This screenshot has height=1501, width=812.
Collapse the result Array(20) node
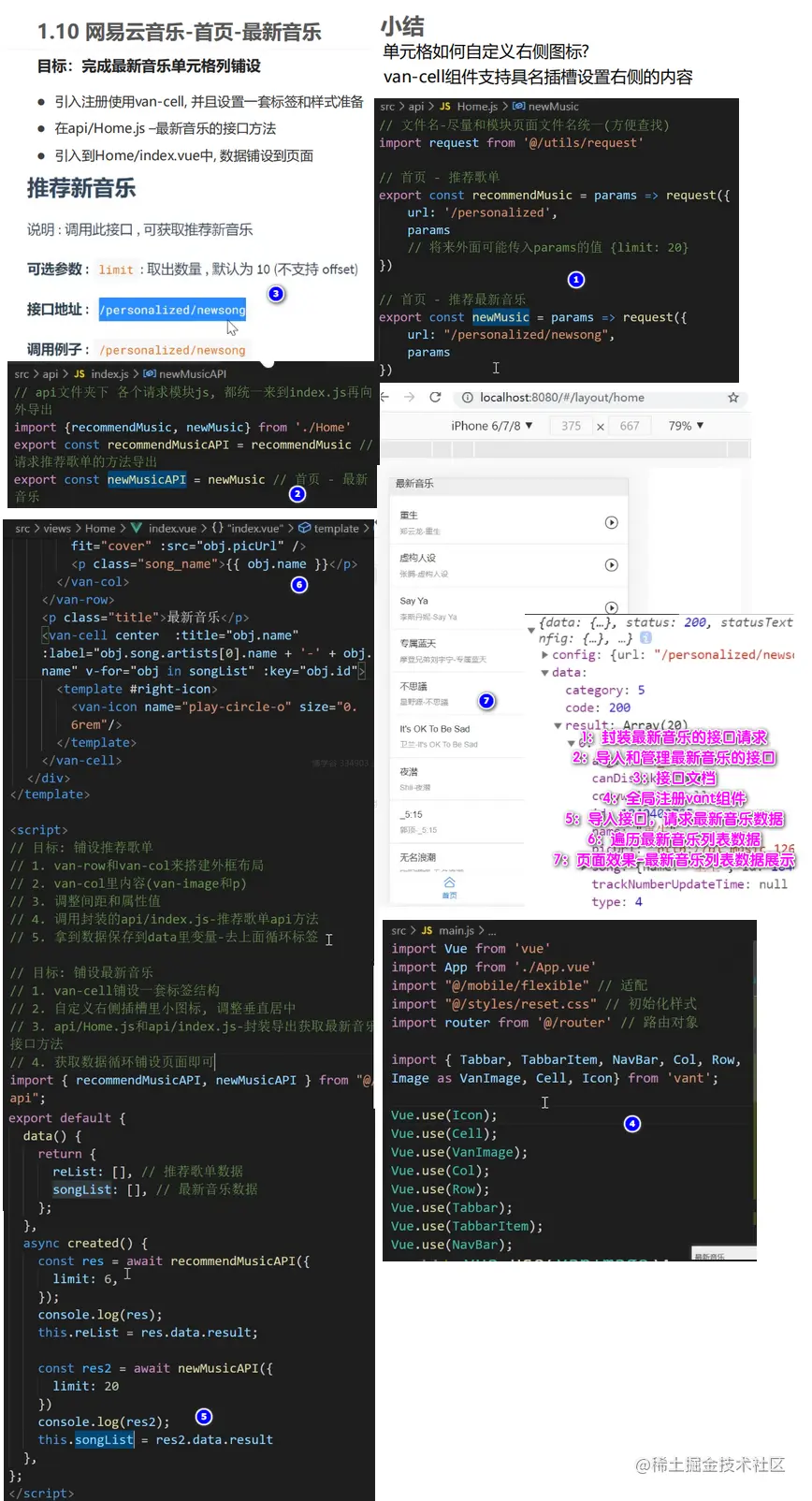coord(558,725)
